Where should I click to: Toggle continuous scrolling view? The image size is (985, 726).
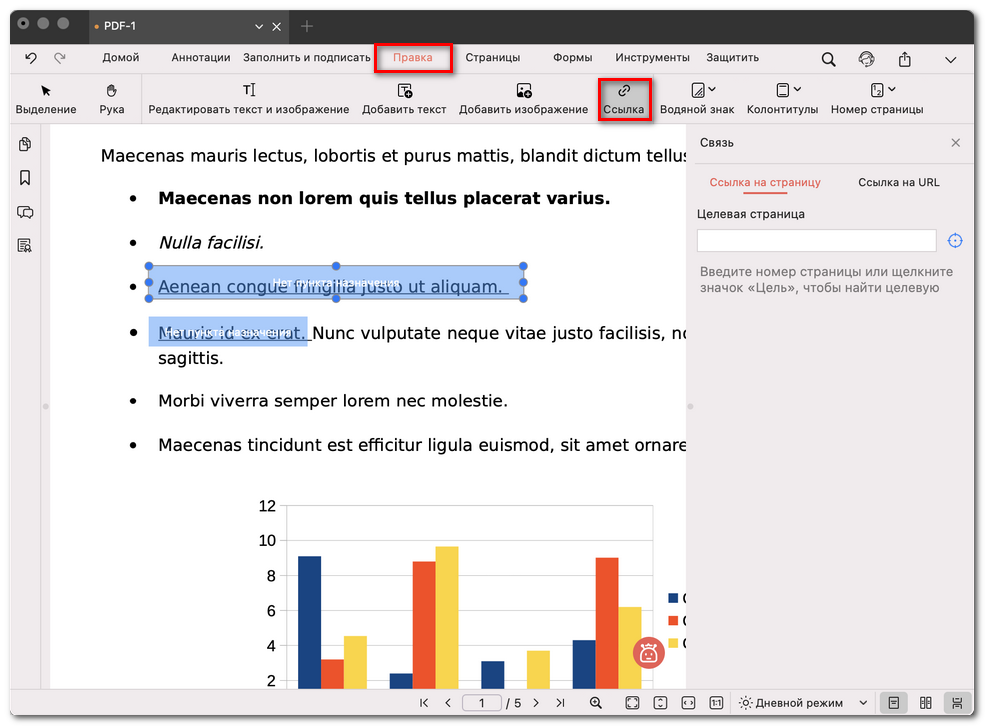tap(957, 703)
